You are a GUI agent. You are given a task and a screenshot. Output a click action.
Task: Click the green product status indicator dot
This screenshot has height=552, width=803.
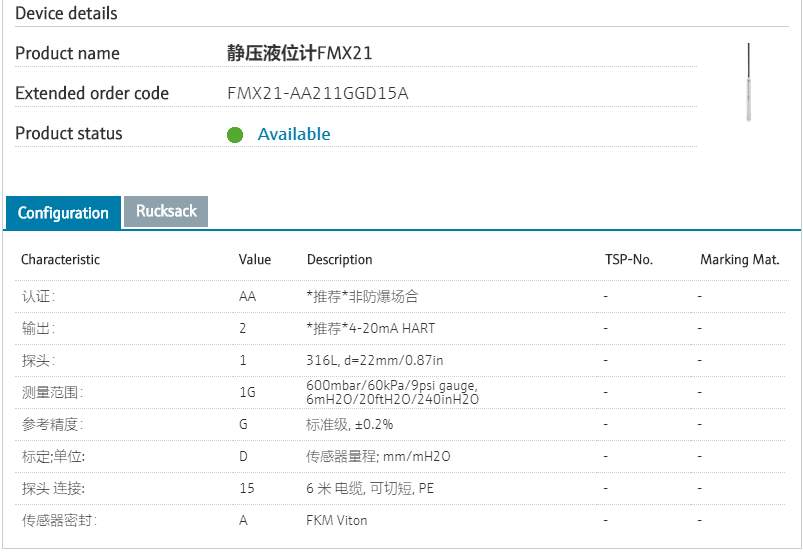click(235, 135)
